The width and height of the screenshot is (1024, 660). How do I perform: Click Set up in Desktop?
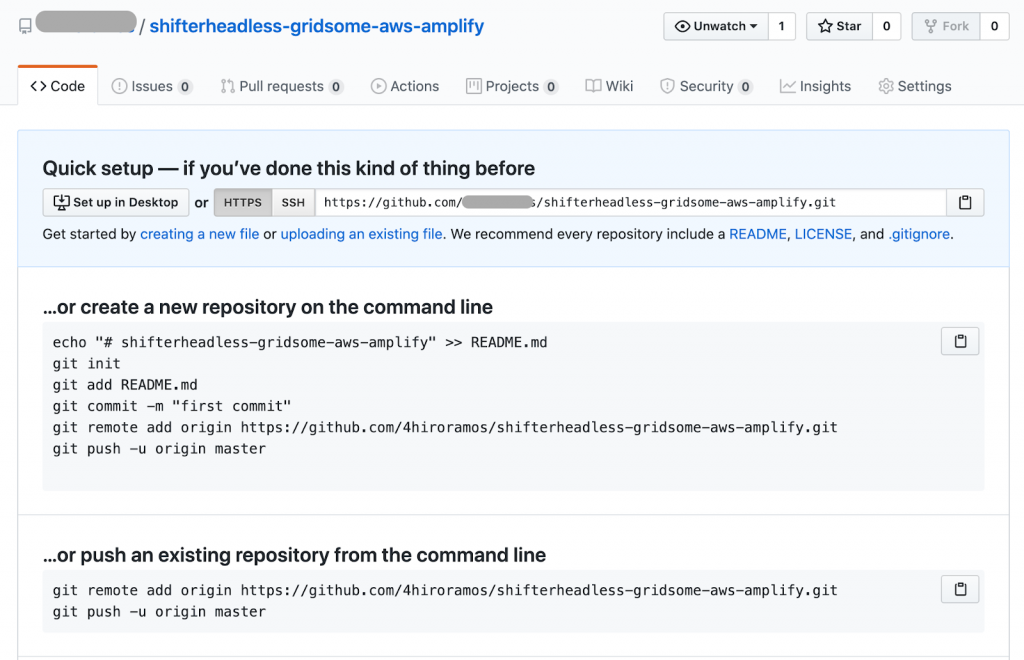click(116, 202)
